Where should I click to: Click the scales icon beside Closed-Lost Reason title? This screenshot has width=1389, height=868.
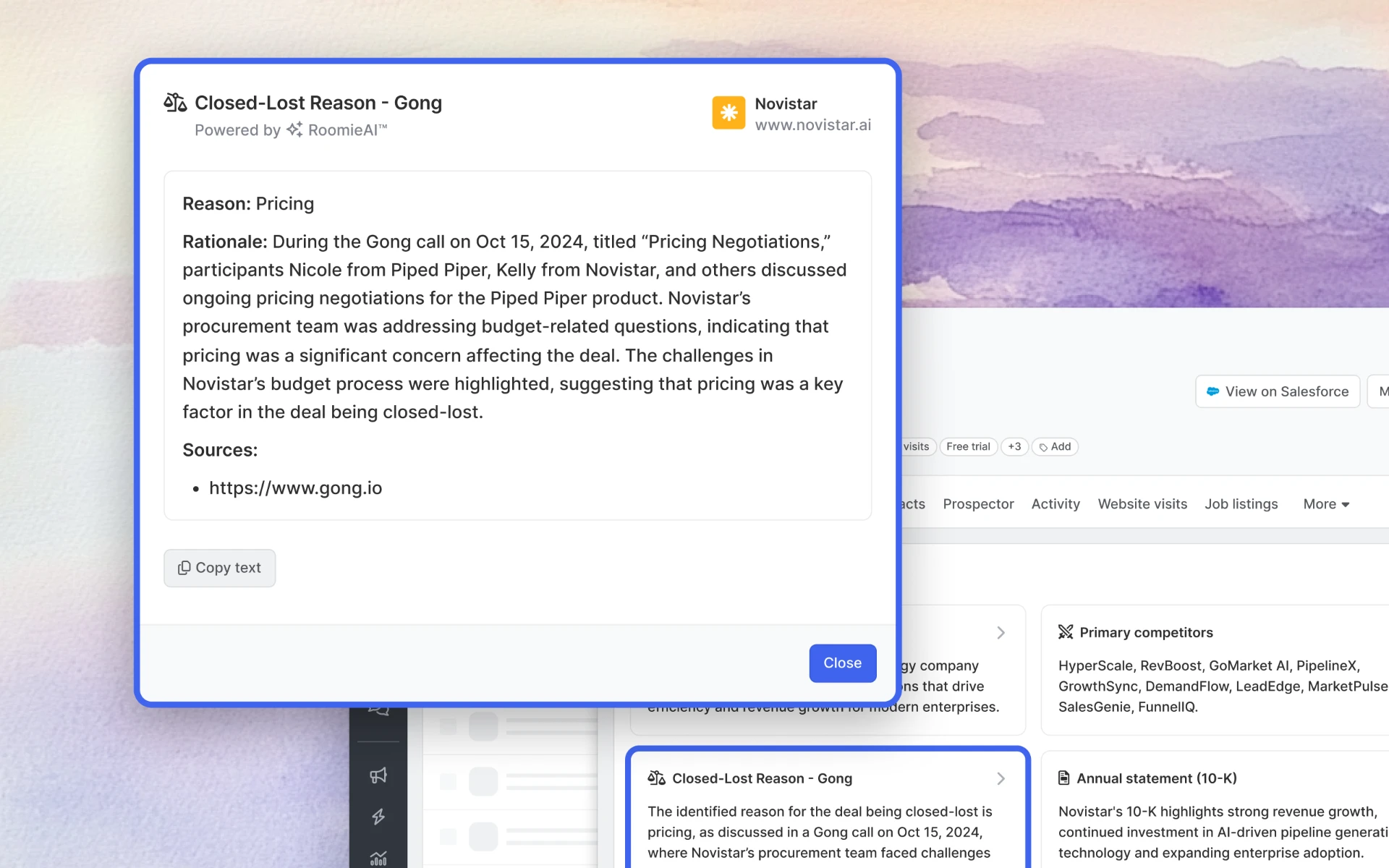(174, 102)
